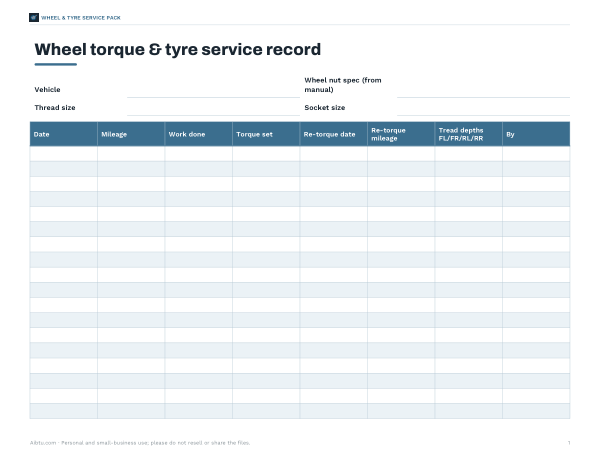Click the 'Wheel torque & tyre service record' title
The height and width of the screenshot is (464, 600).
(x=178, y=49)
